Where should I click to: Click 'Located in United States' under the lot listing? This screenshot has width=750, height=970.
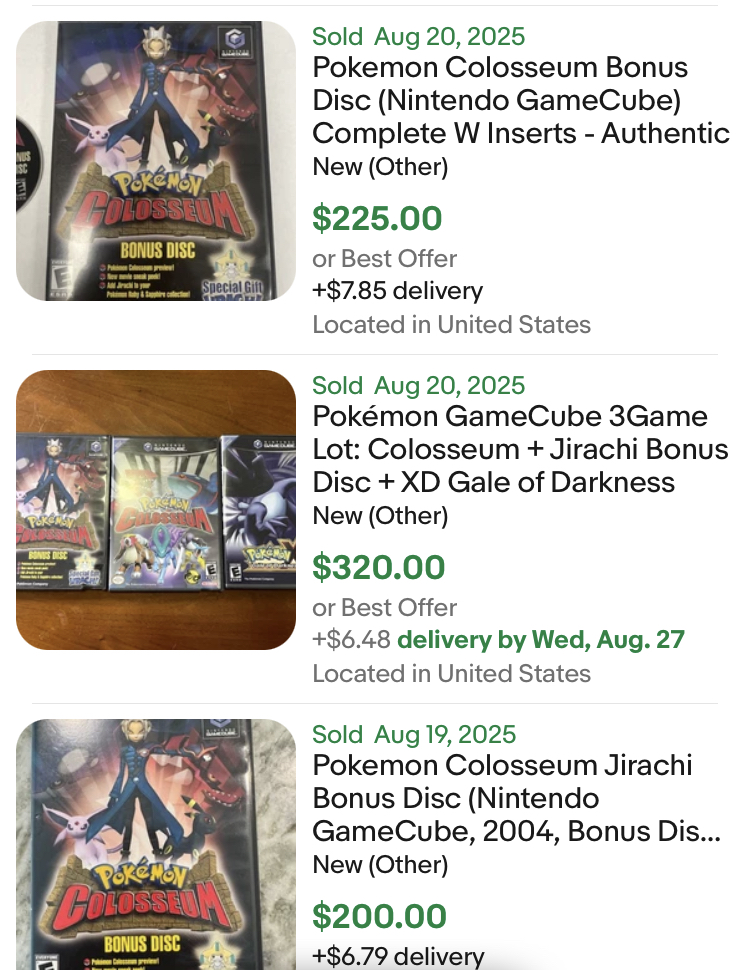pyautogui.click(x=452, y=673)
